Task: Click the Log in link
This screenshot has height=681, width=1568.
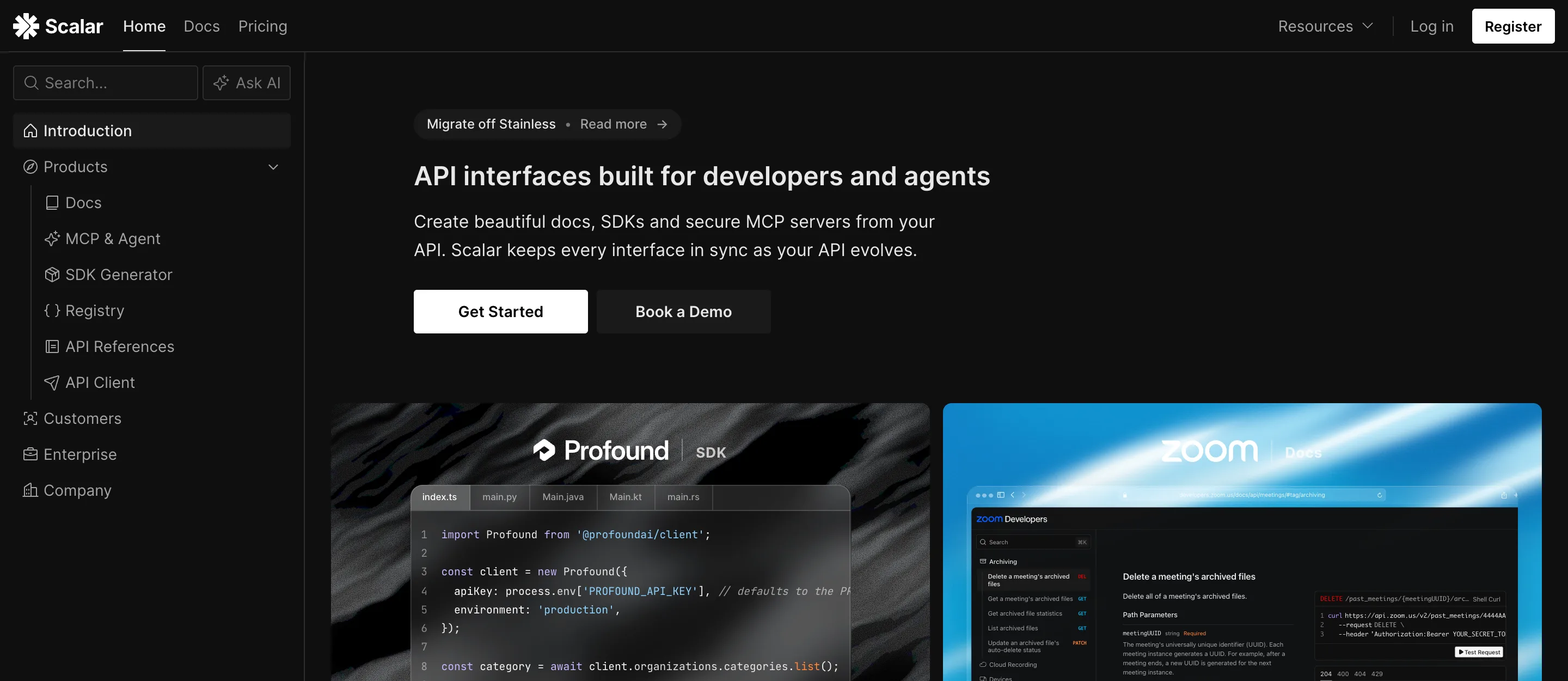Action: [x=1432, y=26]
